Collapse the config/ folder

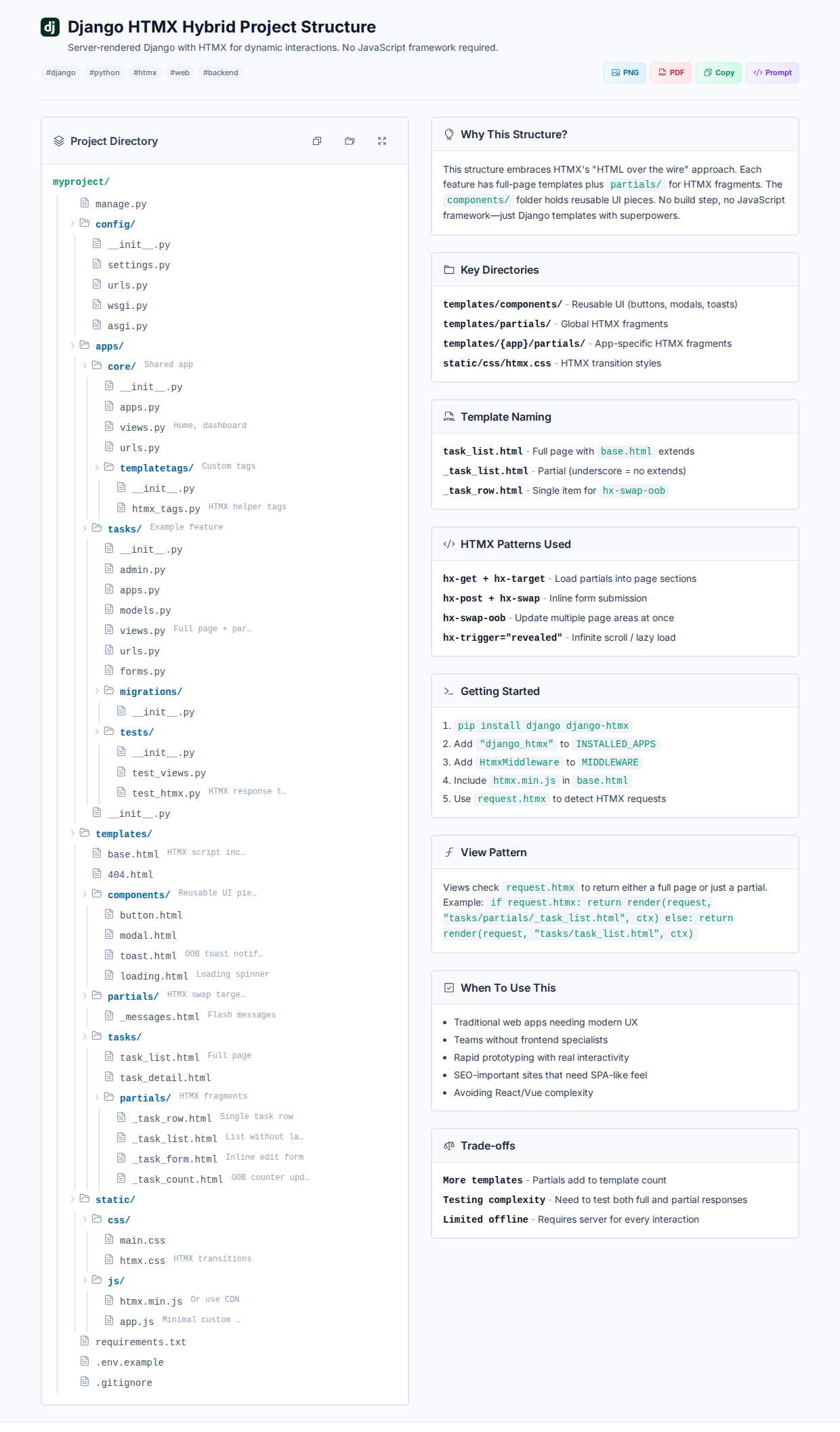coord(72,224)
